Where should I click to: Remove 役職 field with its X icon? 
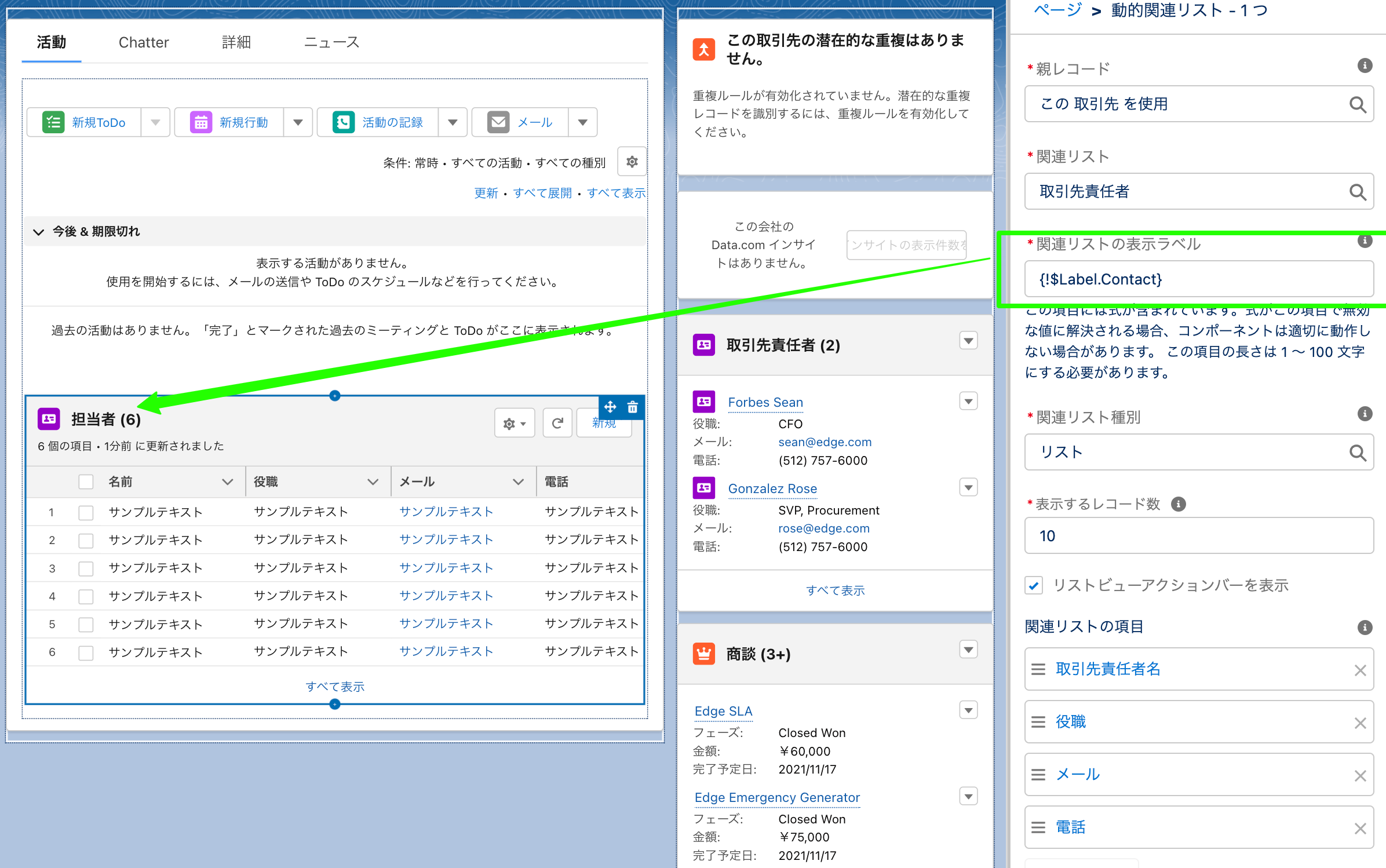(1360, 723)
